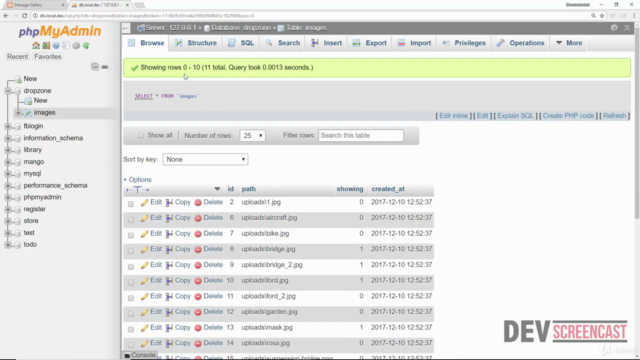Image resolution: width=640 pixels, height=360 pixels.
Task: Open Number of rows dropdown
Action: point(252,136)
